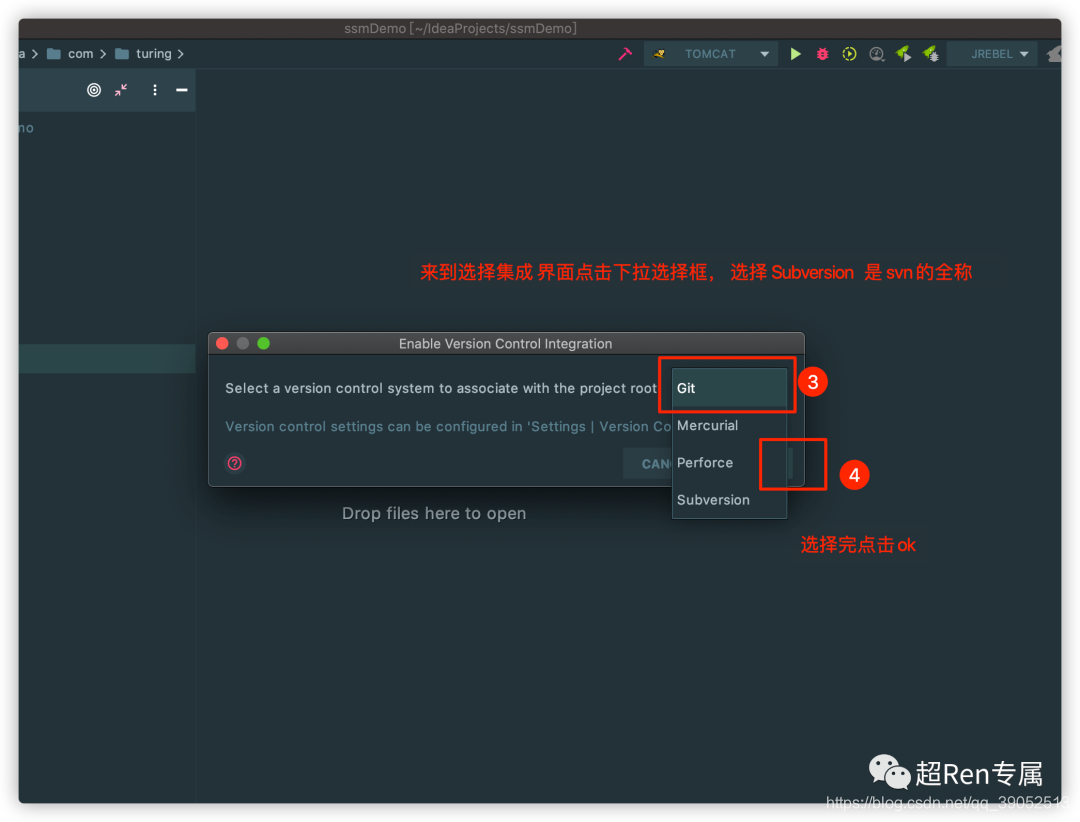Start debugging with the red bug icon
Viewport: 1080px width, 822px height.
pyautogui.click(x=822, y=54)
